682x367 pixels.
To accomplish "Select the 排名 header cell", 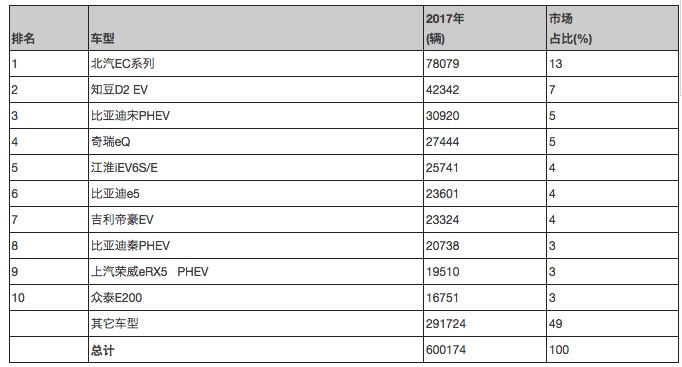I will (49, 28).
